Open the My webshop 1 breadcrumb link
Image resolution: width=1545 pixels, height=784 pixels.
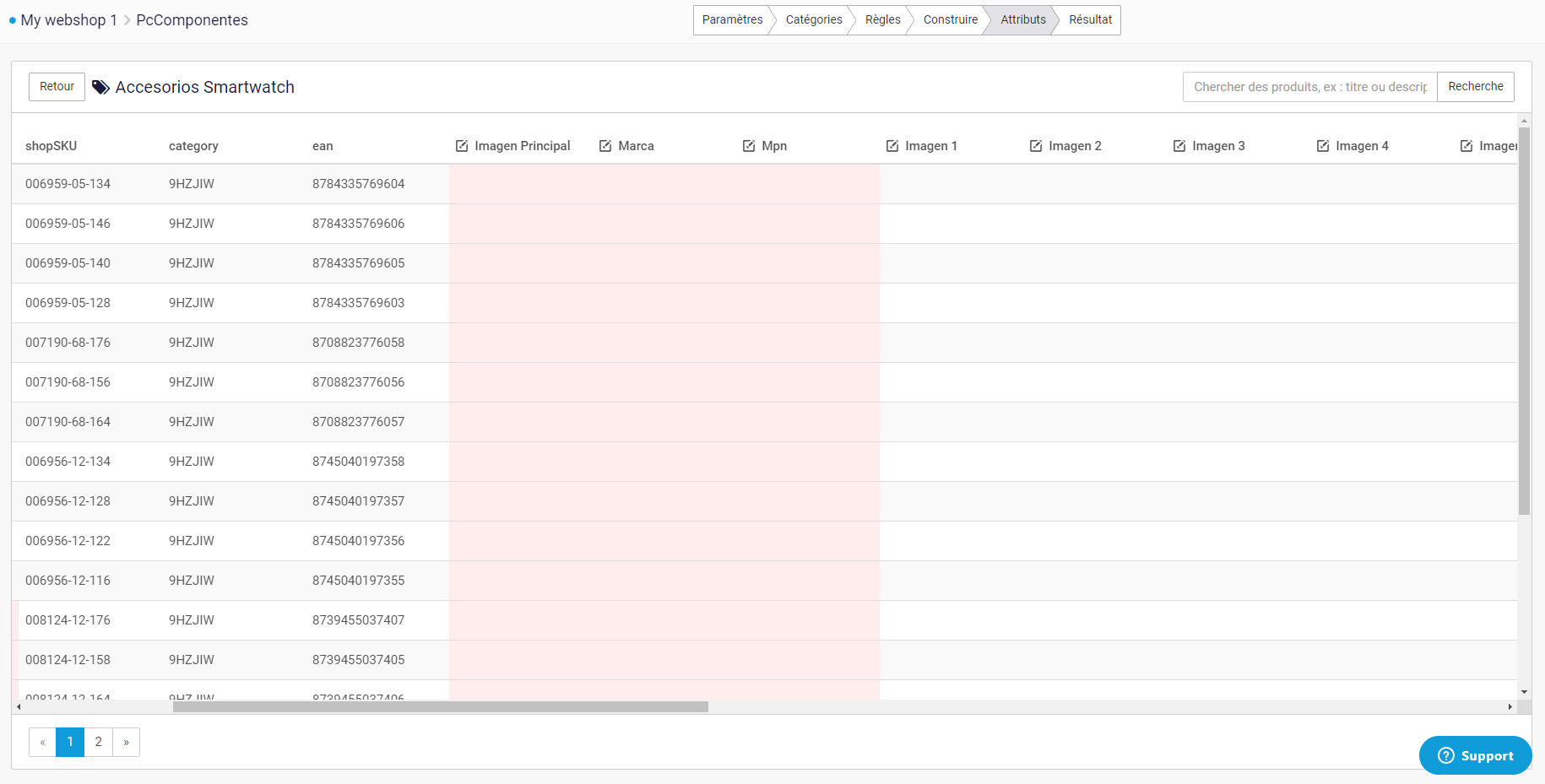(x=69, y=20)
